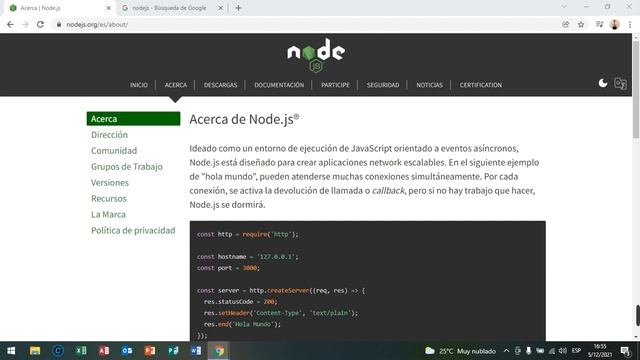
Task: Open SEGURIDAD in nav bar
Action: (x=383, y=85)
